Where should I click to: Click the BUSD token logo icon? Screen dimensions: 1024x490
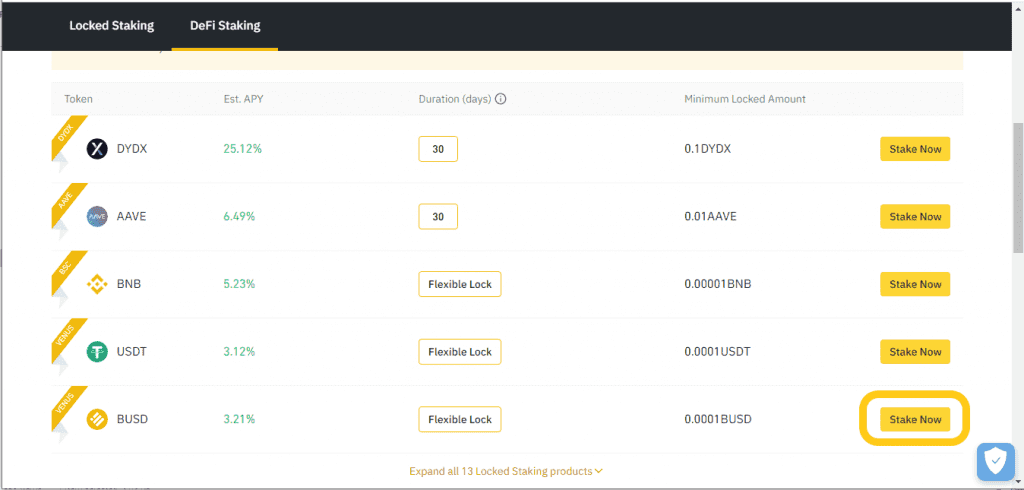[97, 419]
